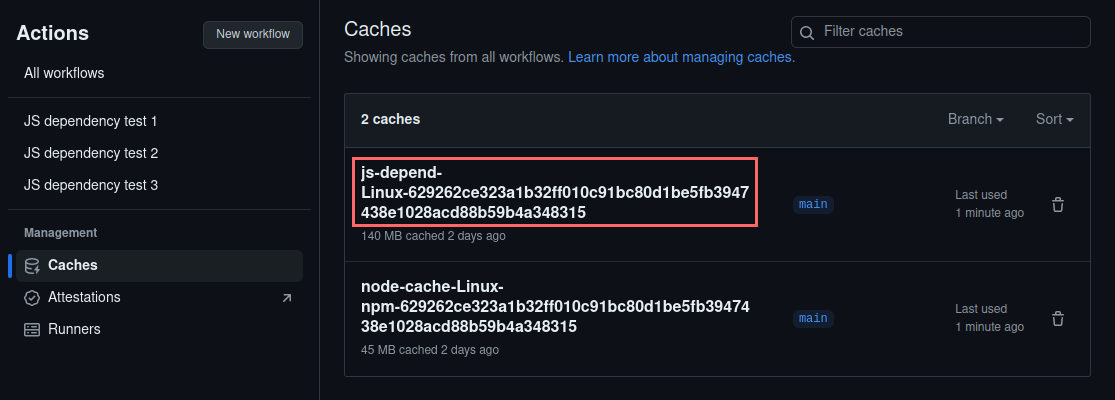The width and height of the screenshot is (1115, 400).
Task: Focus the Filter caches search field
Action: (950, 32)
